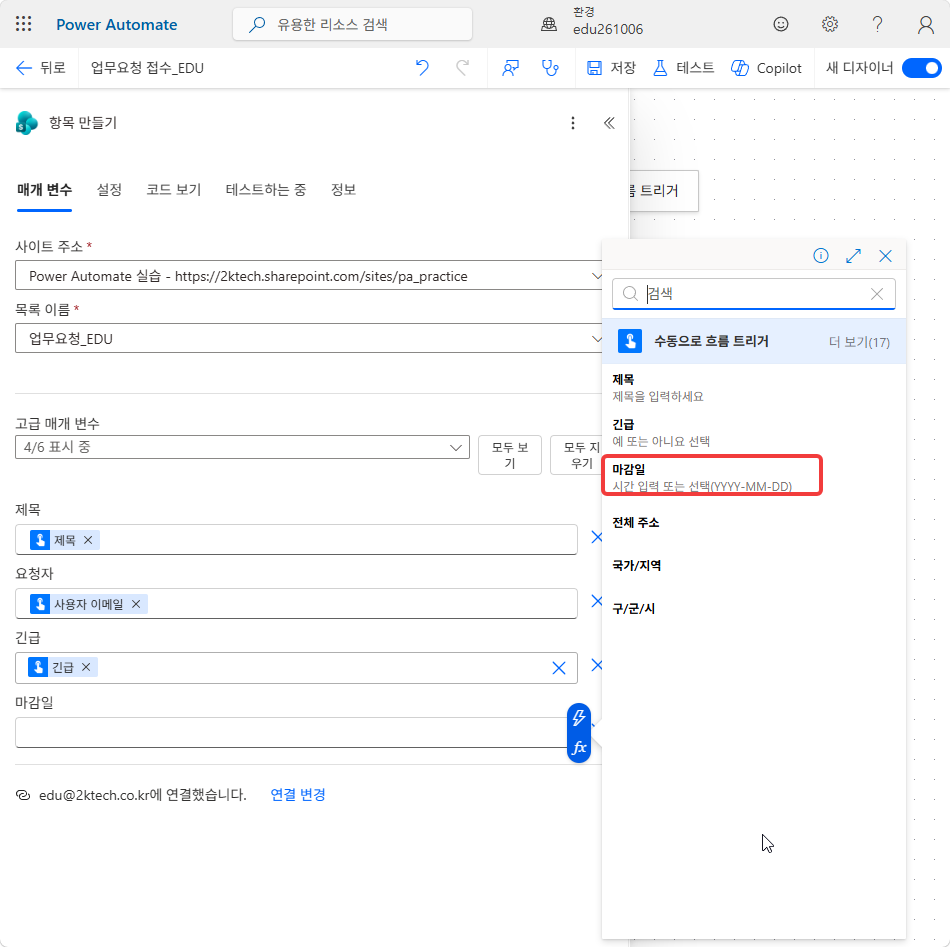This screenshot has height=947, width=950.
Task: Click the info icon in dynamic content popup
Action: point(820,256)
